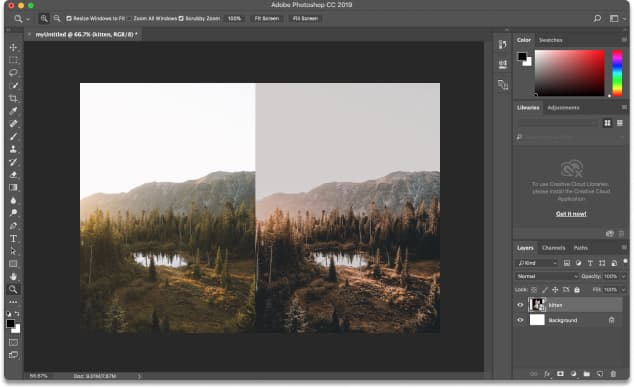Select the Eraser tool

point(13,175)
